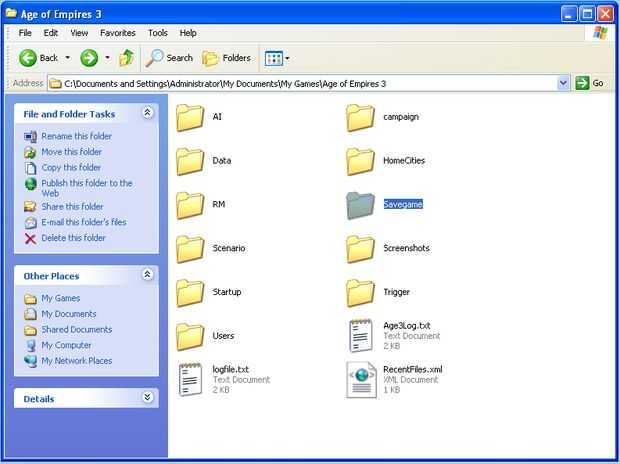Select the RecentFiles.xml file icon

coord(361,380)
